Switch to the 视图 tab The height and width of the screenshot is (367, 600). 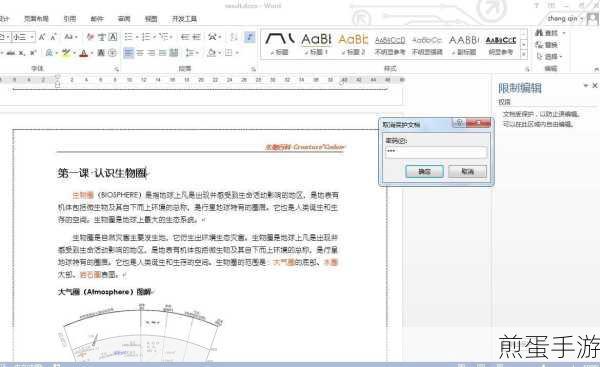click(151, 18)
